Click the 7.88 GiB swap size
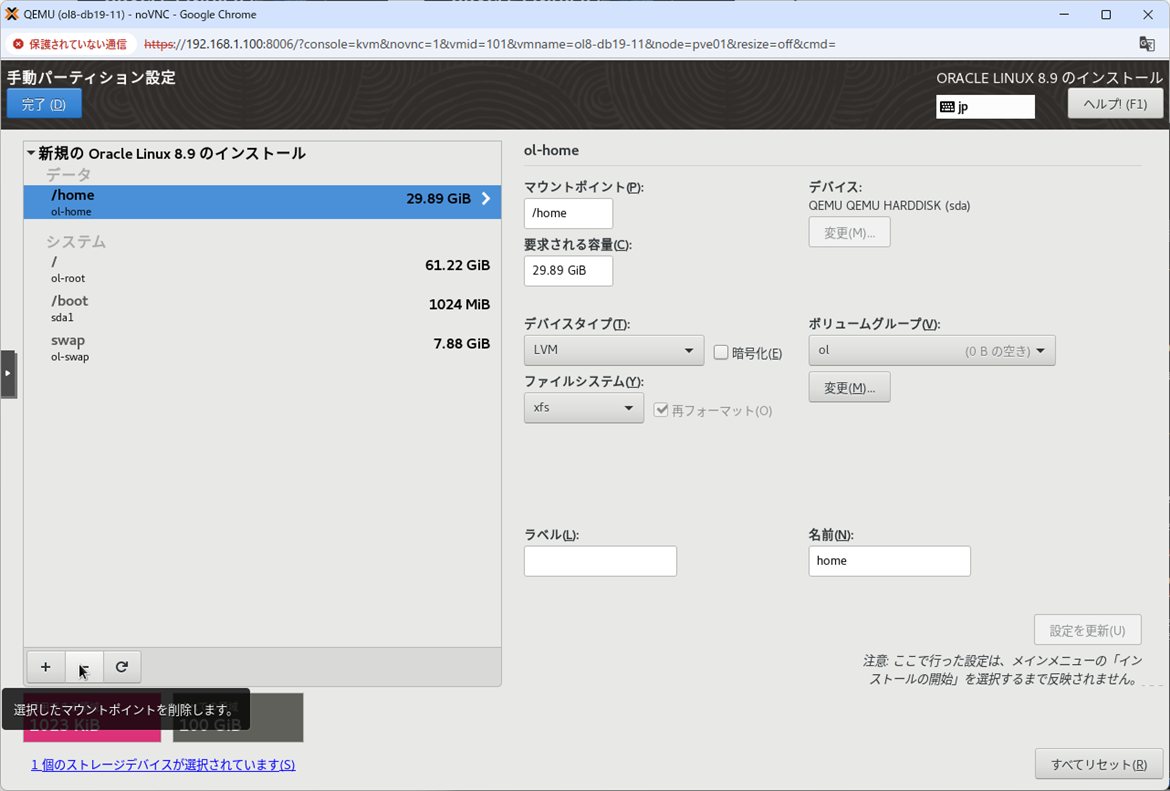1170x791 pixels. (461, 343)
